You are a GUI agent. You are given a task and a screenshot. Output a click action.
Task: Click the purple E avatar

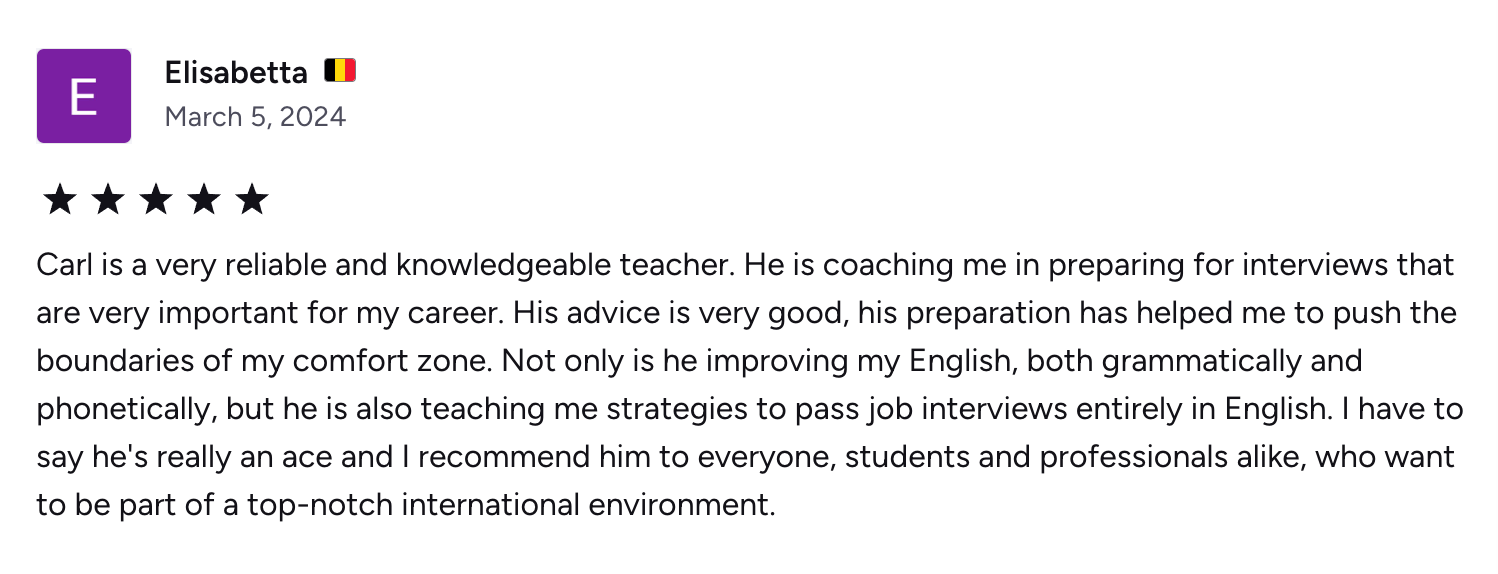pyautogui.click(x=84, y=96)
